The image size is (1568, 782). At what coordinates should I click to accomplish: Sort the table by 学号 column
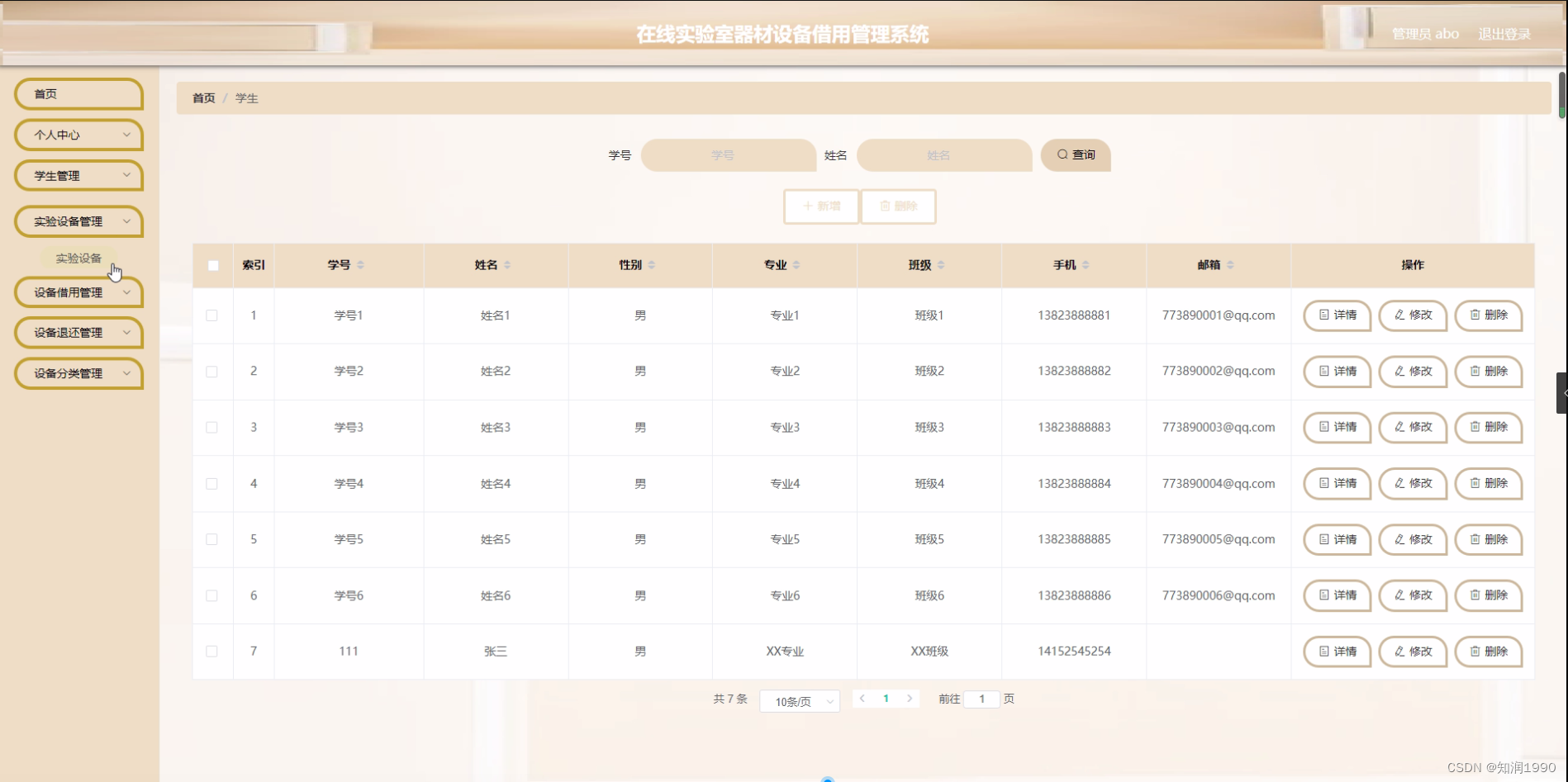coord(360,265)
